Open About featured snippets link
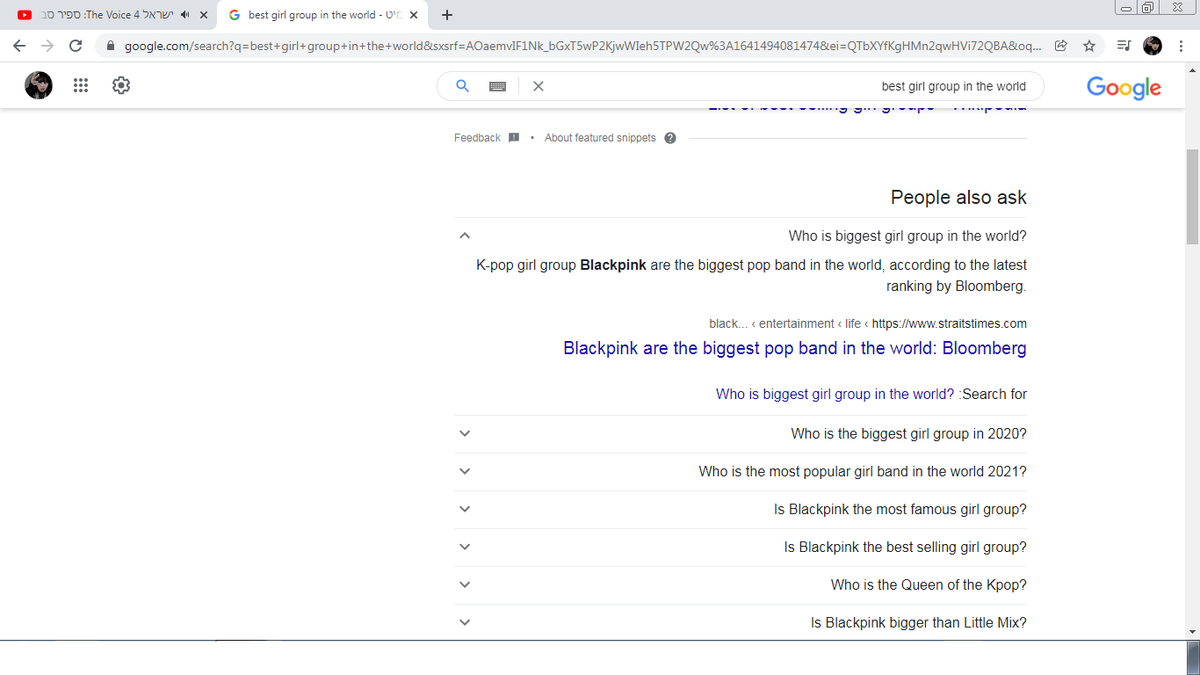Screen dimensions: 1200x675 (x=600, y=138)
